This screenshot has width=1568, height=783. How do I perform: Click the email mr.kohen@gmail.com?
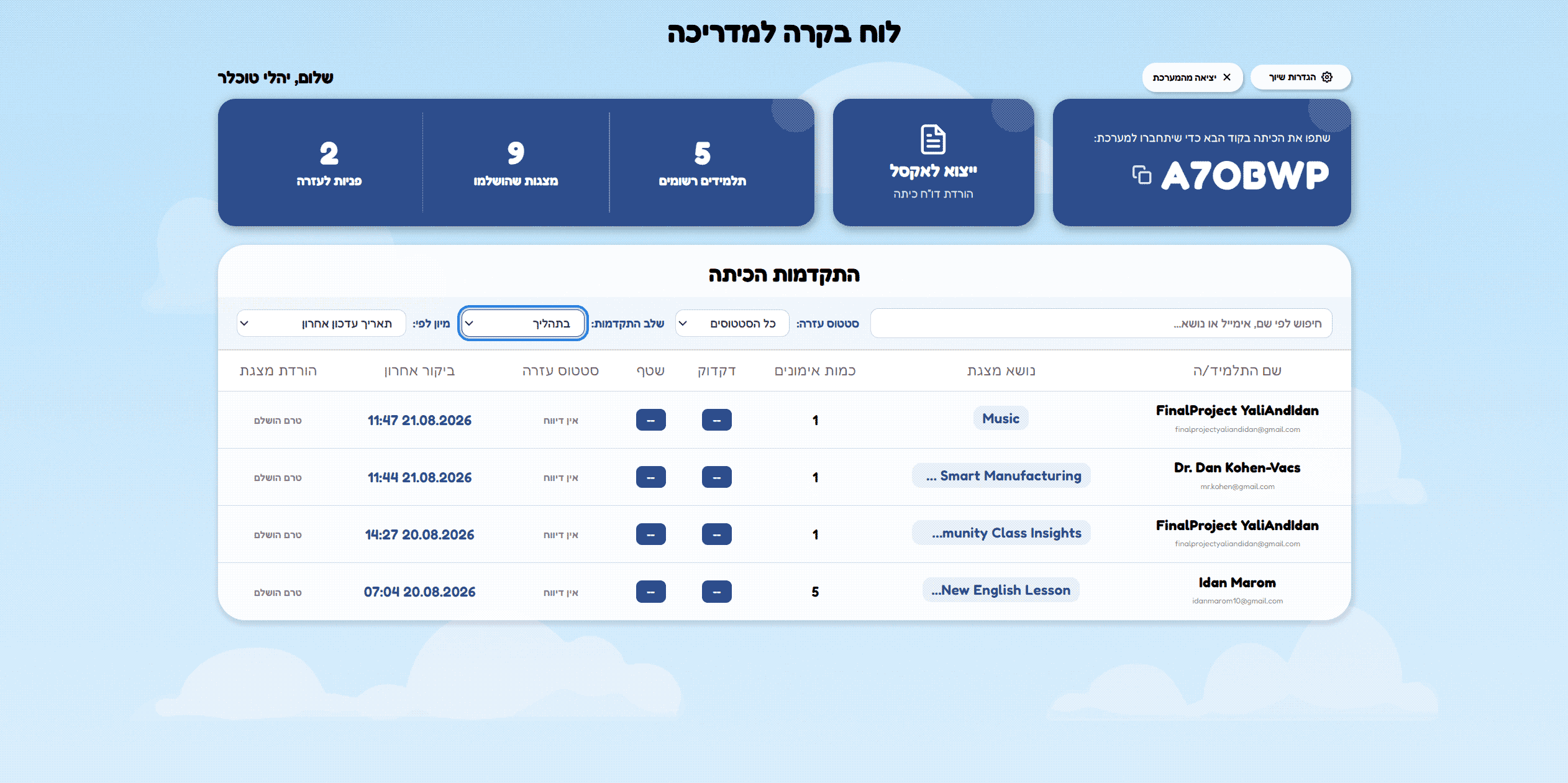point(1237,487)
